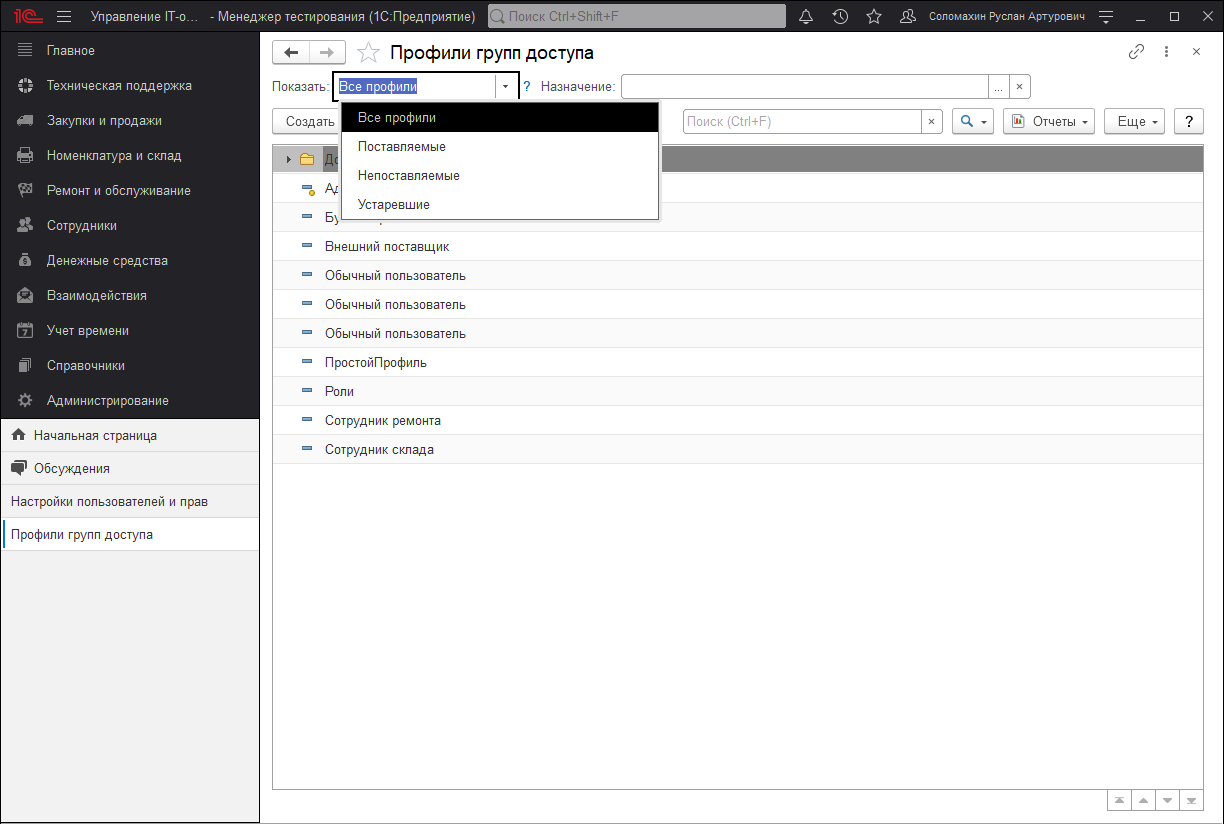Click the back navigation arrow

(x=291, y=53)
